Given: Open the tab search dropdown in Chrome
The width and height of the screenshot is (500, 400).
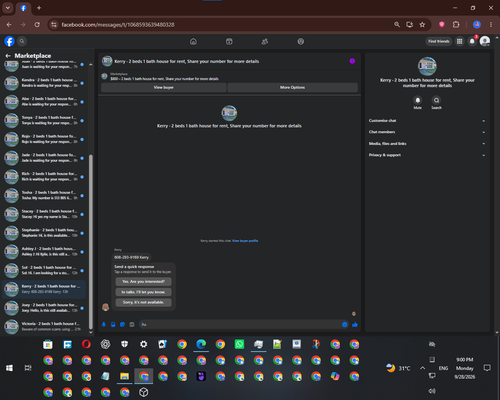Looking at the screenshot, I should [x=7, y=8].
